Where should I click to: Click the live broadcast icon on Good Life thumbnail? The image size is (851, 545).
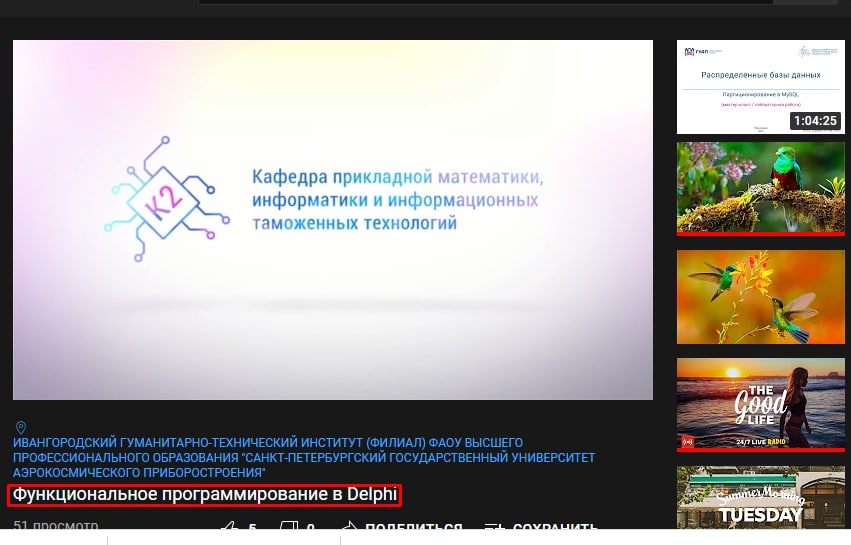click(688, 442)
